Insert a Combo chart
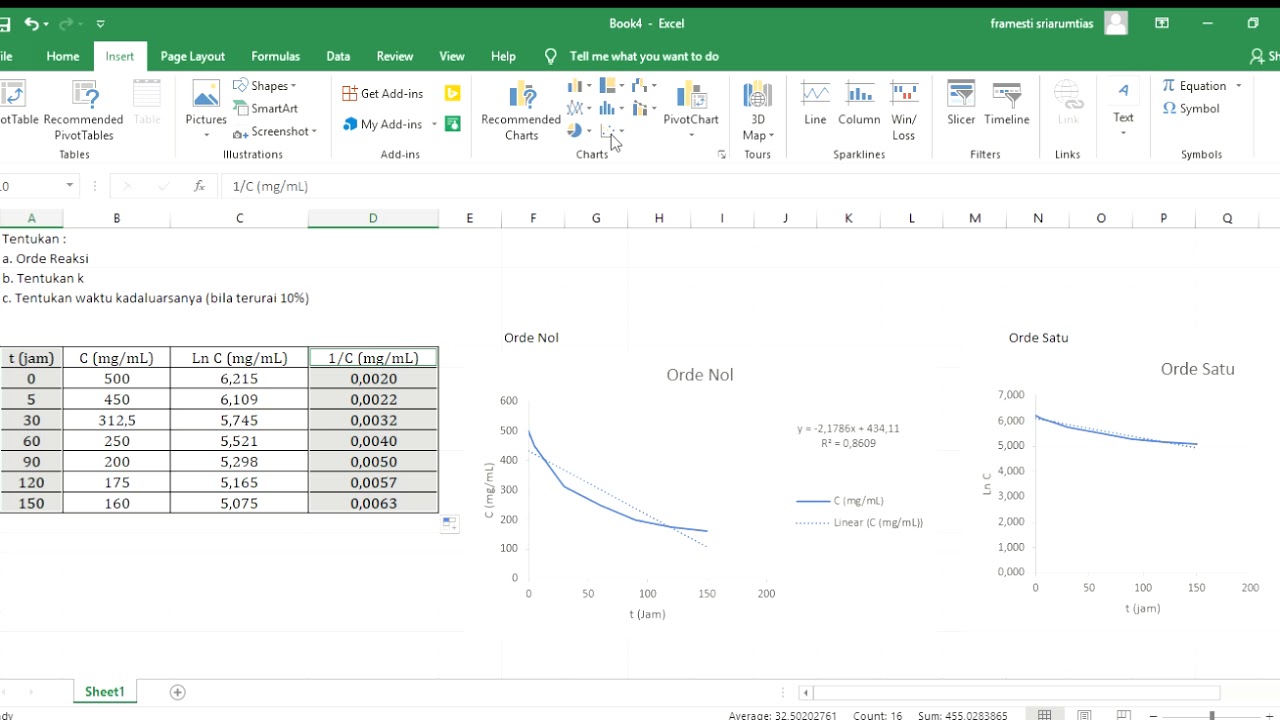 coord(644,108)
